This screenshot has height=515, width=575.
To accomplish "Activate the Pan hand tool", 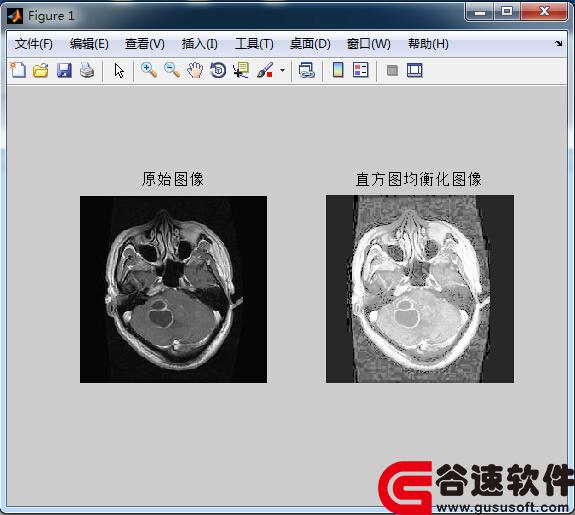I will tap(195, 70).
